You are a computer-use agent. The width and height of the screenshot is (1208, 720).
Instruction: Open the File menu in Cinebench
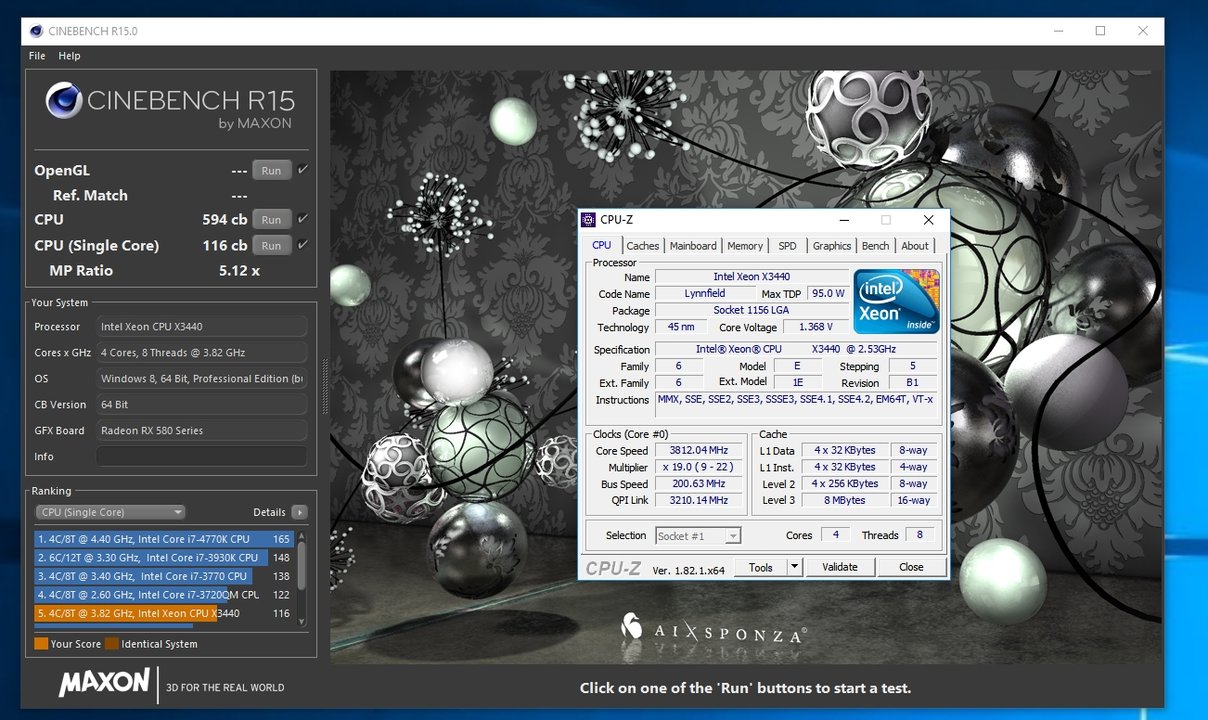[x=37, y=56]
